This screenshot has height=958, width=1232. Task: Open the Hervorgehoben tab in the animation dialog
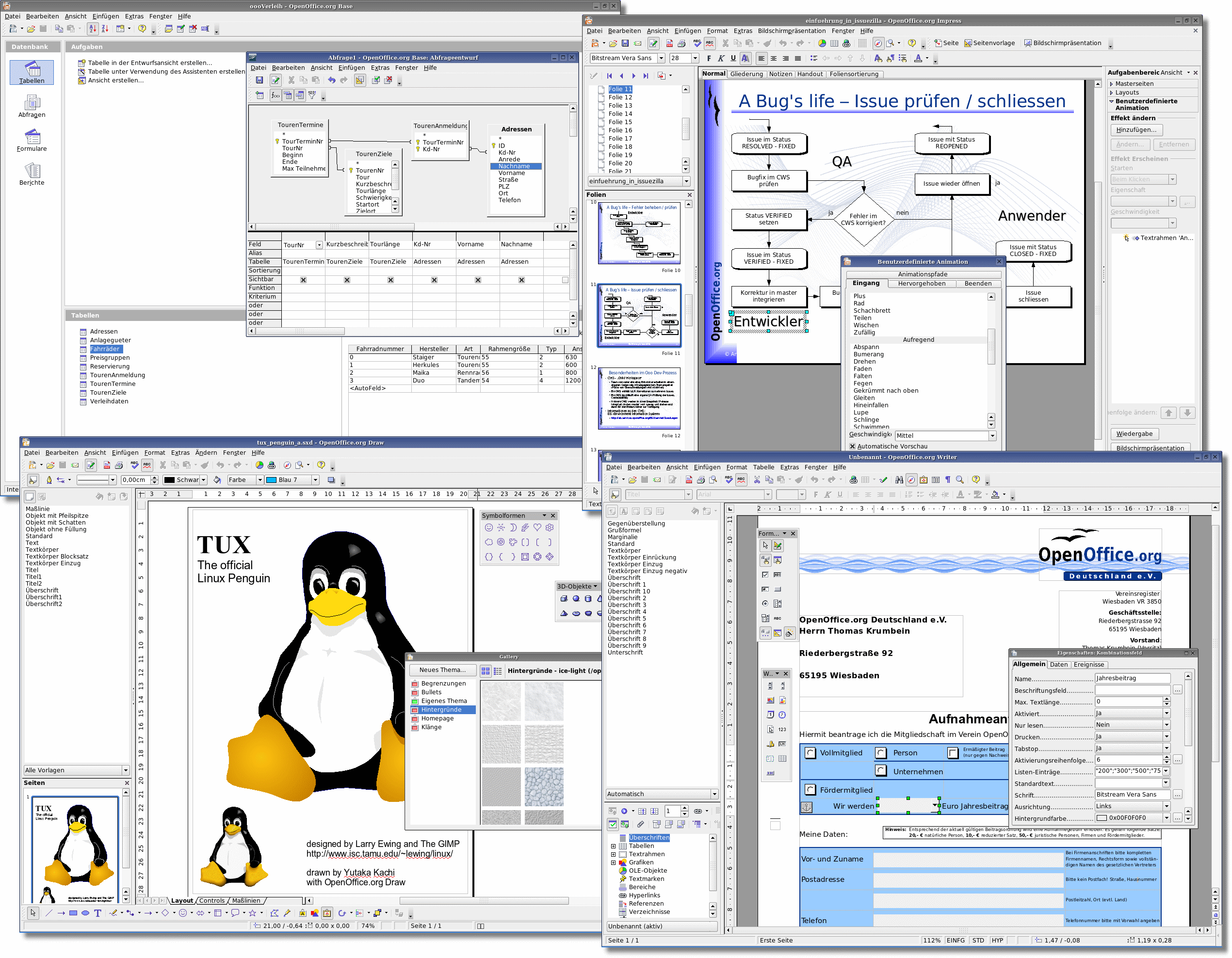(922, 284)
